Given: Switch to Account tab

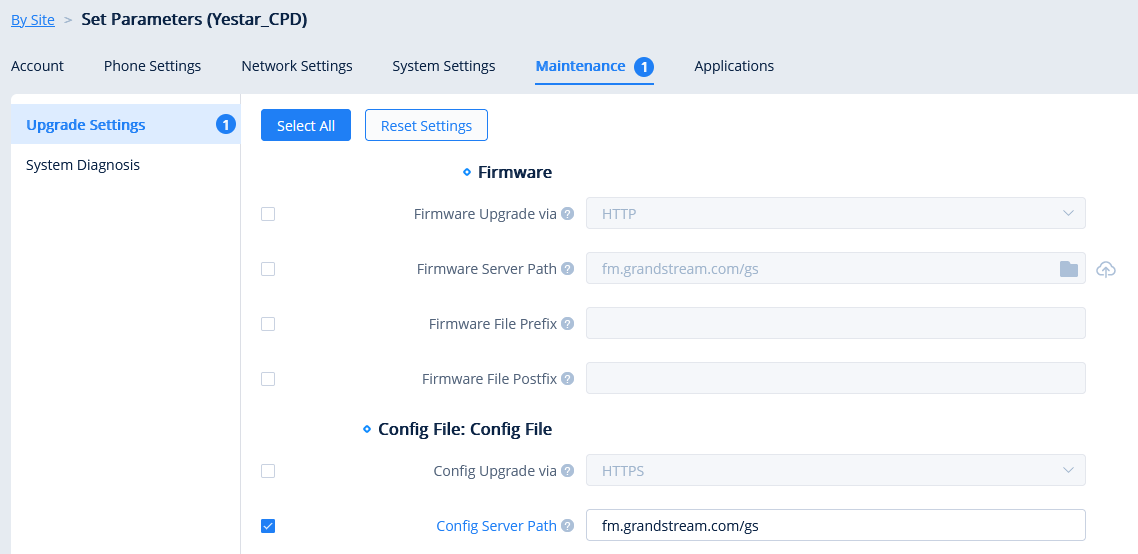Looking at the screenshot, I should tap(37, 66).
